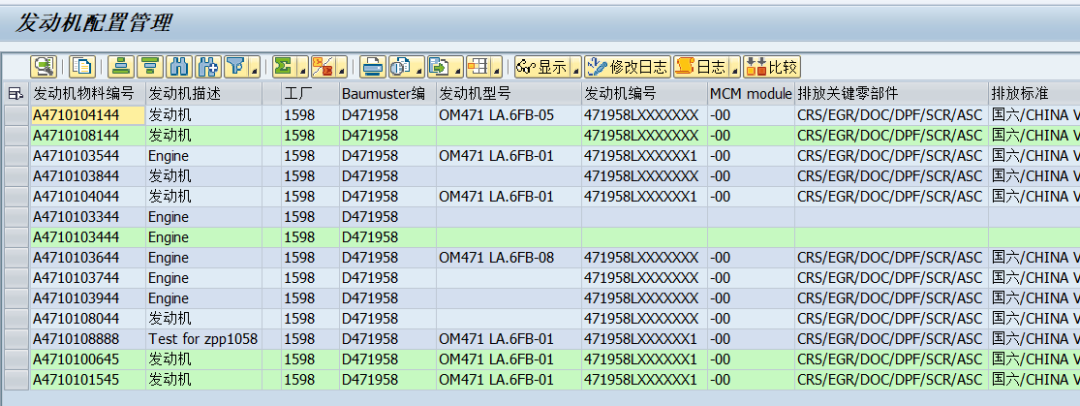This screenshot has height=406, width=1080.
Task: Click material number cell A4710103944
Action: (87, 298)
